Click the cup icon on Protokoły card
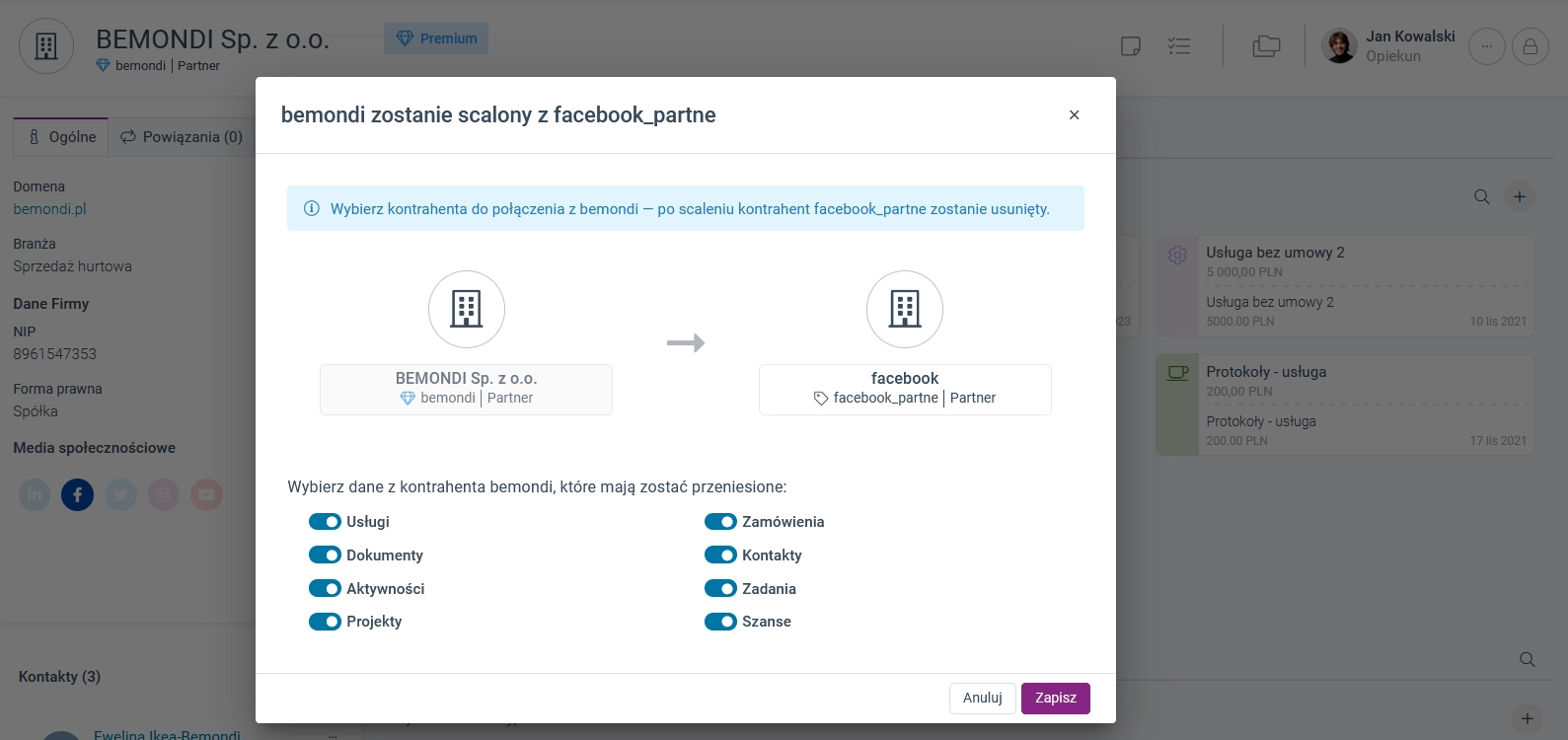 coord(1178,373)
